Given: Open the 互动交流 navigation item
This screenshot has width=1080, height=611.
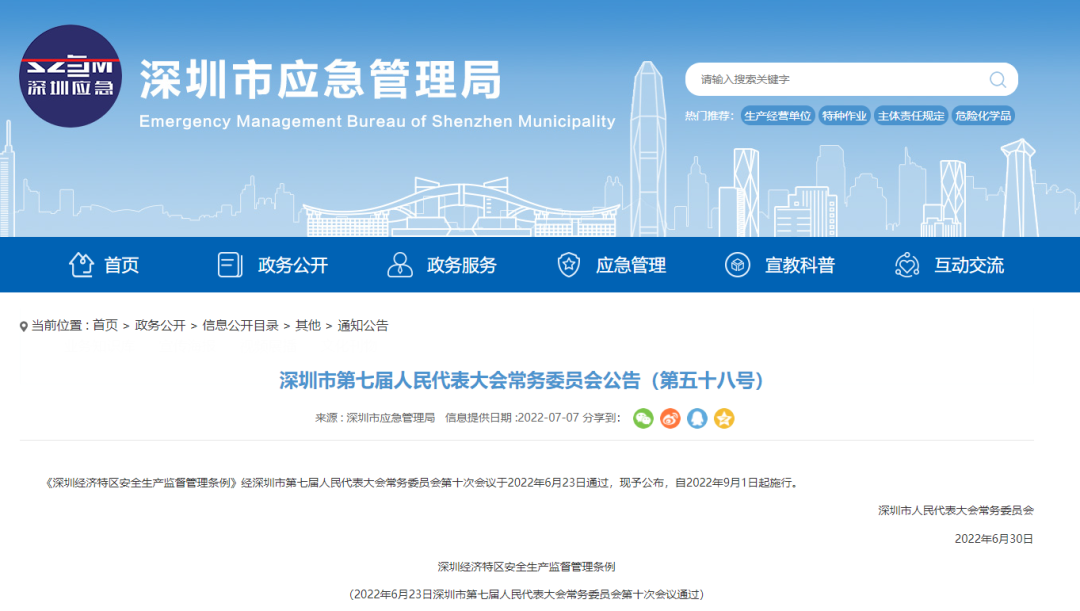Looking at the screenshot, I should point(950,265).
